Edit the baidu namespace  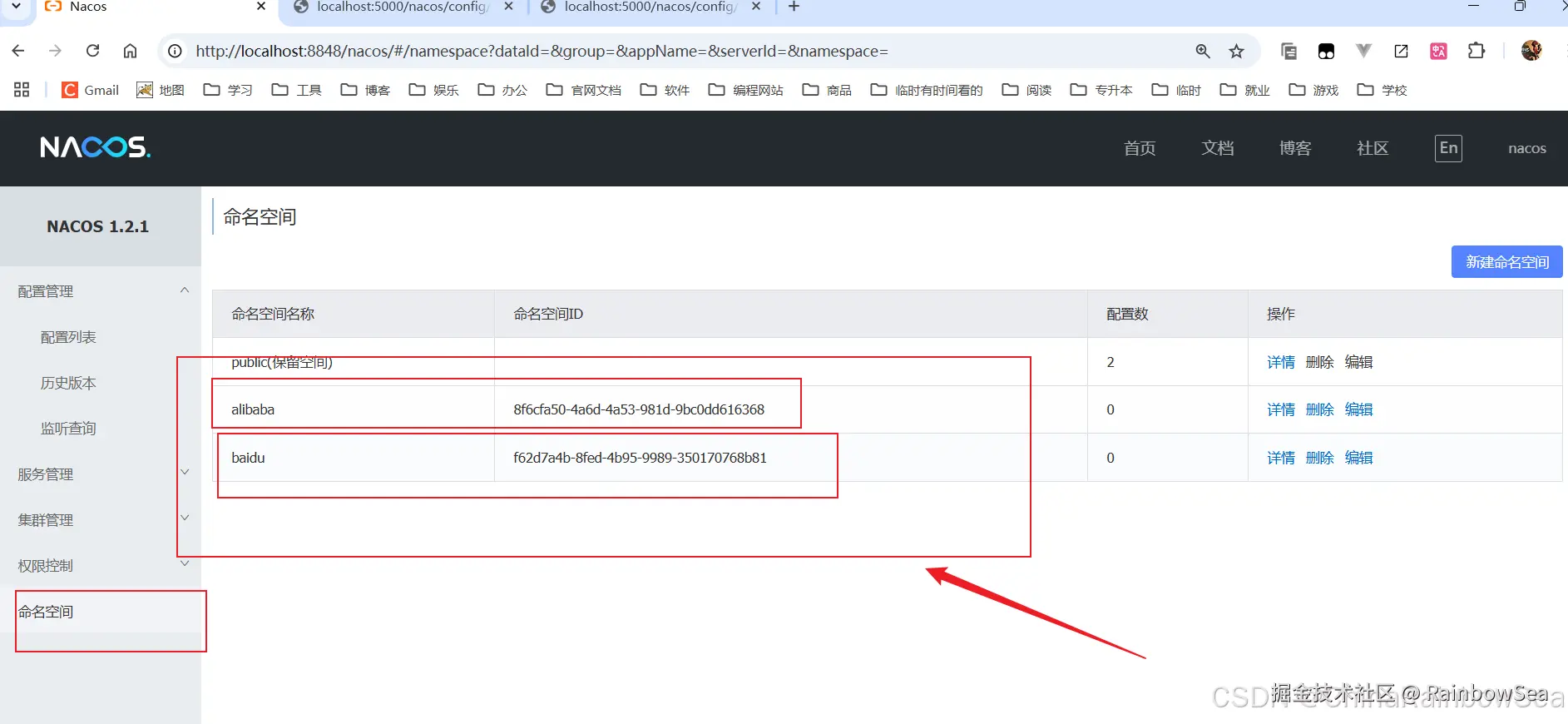(x=1359, y=458)
